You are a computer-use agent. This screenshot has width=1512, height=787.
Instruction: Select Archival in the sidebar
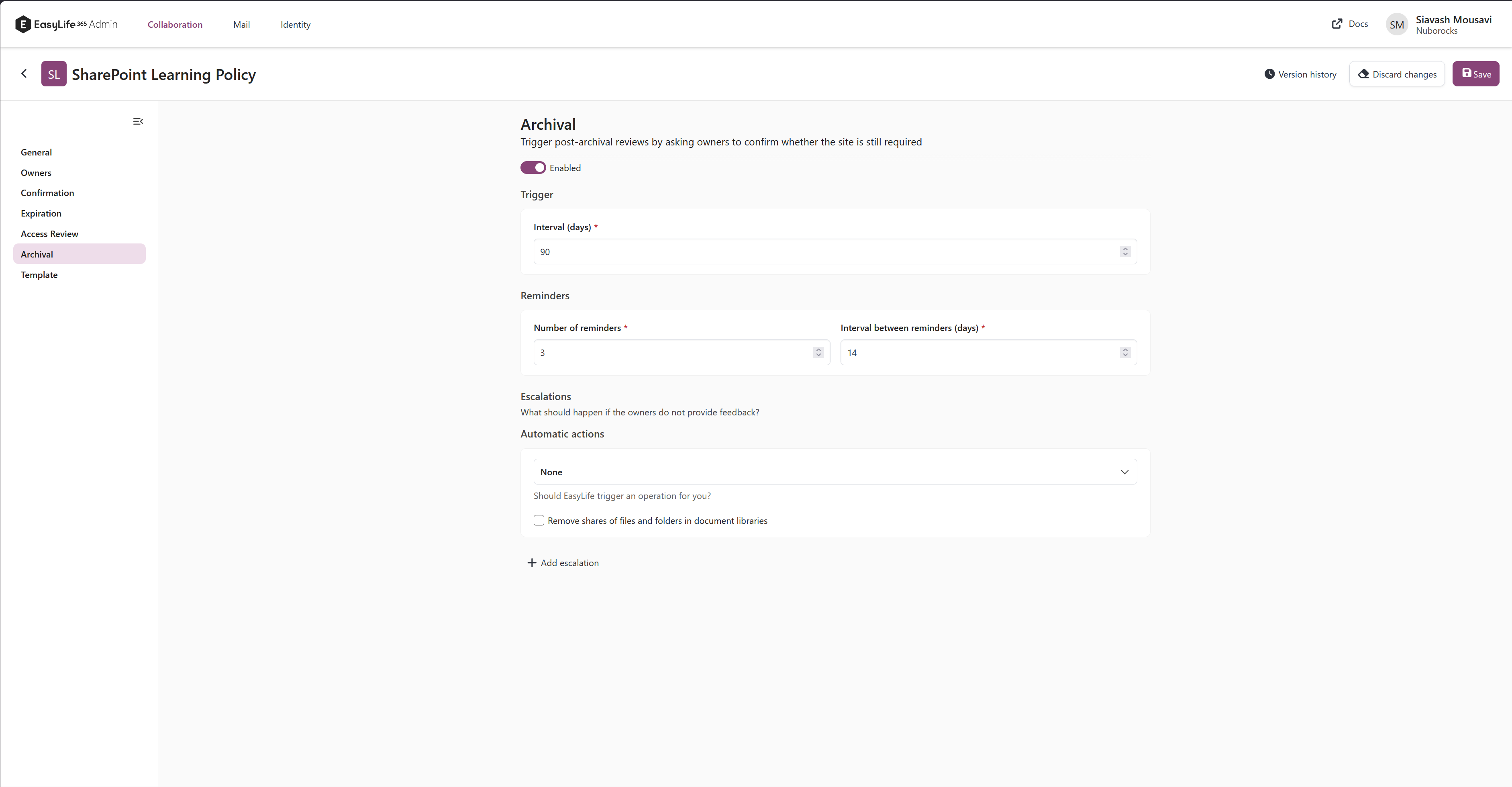click(79, 254)
